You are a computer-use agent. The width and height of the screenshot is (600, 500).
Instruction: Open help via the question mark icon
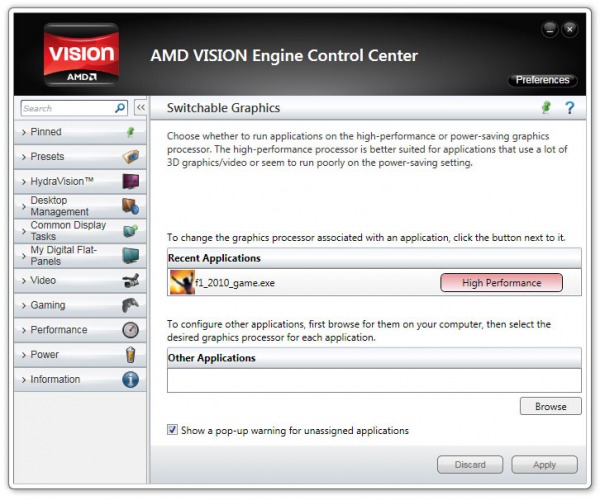(x=570, y=108)
